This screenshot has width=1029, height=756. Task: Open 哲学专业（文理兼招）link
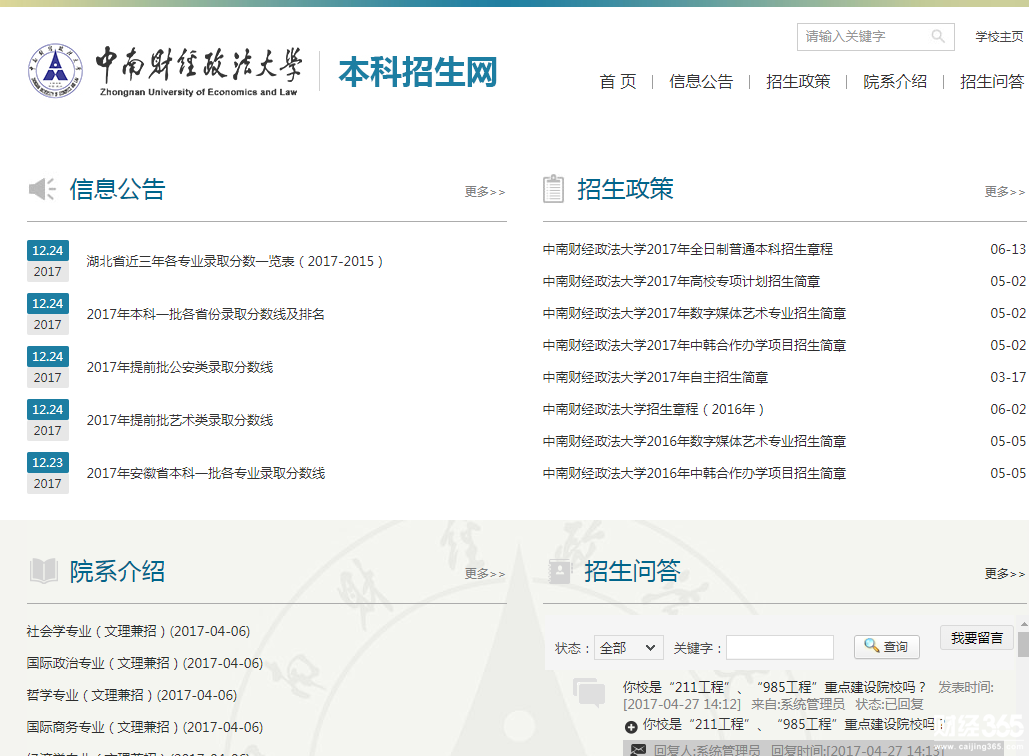point(132,695)
